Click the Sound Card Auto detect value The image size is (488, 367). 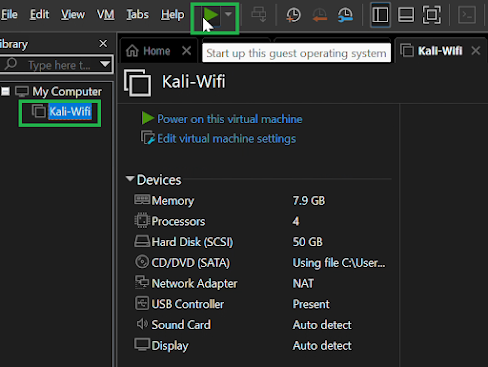322,325
